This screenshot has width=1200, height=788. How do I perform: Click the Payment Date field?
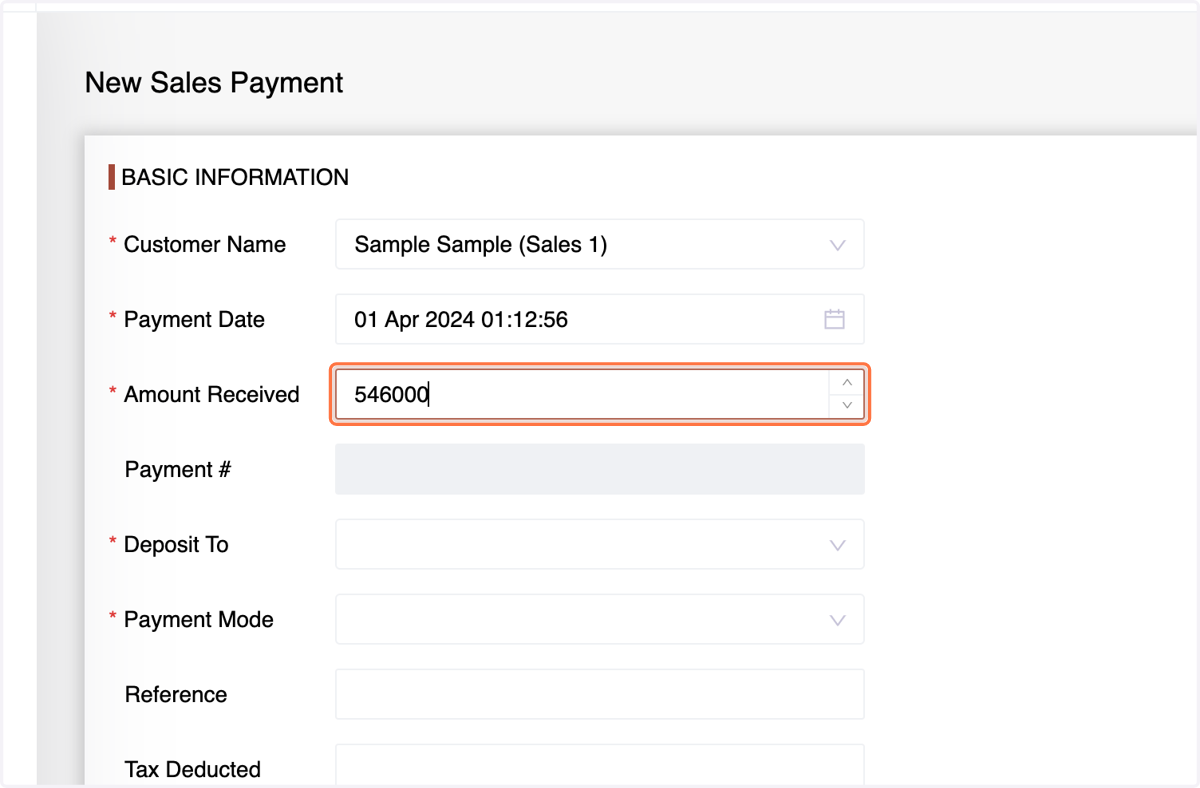pyautogui.click(x=600, y=319)
